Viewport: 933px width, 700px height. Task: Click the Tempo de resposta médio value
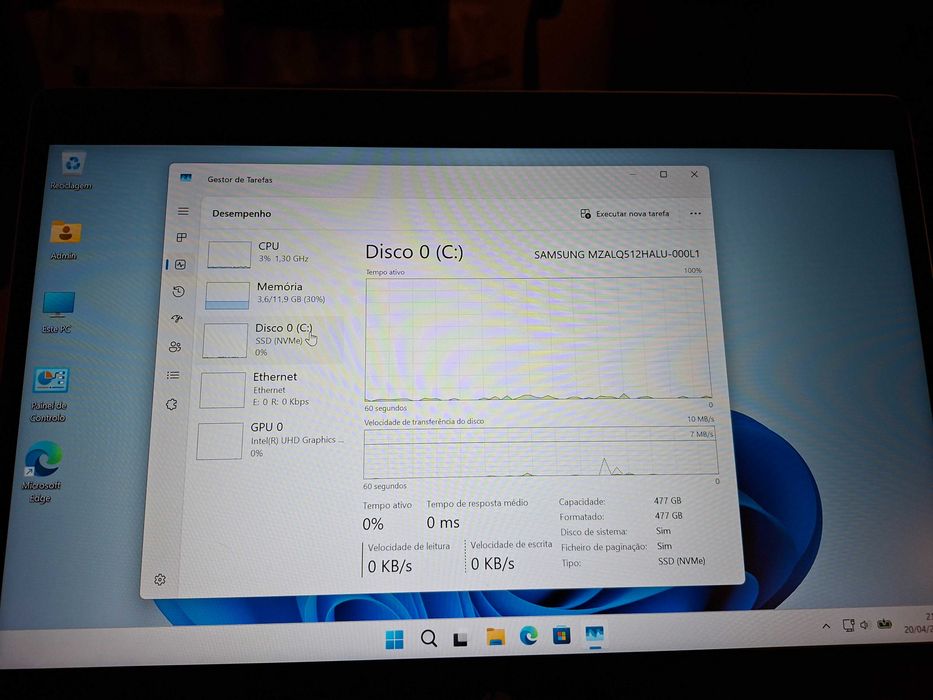point(443,523)
